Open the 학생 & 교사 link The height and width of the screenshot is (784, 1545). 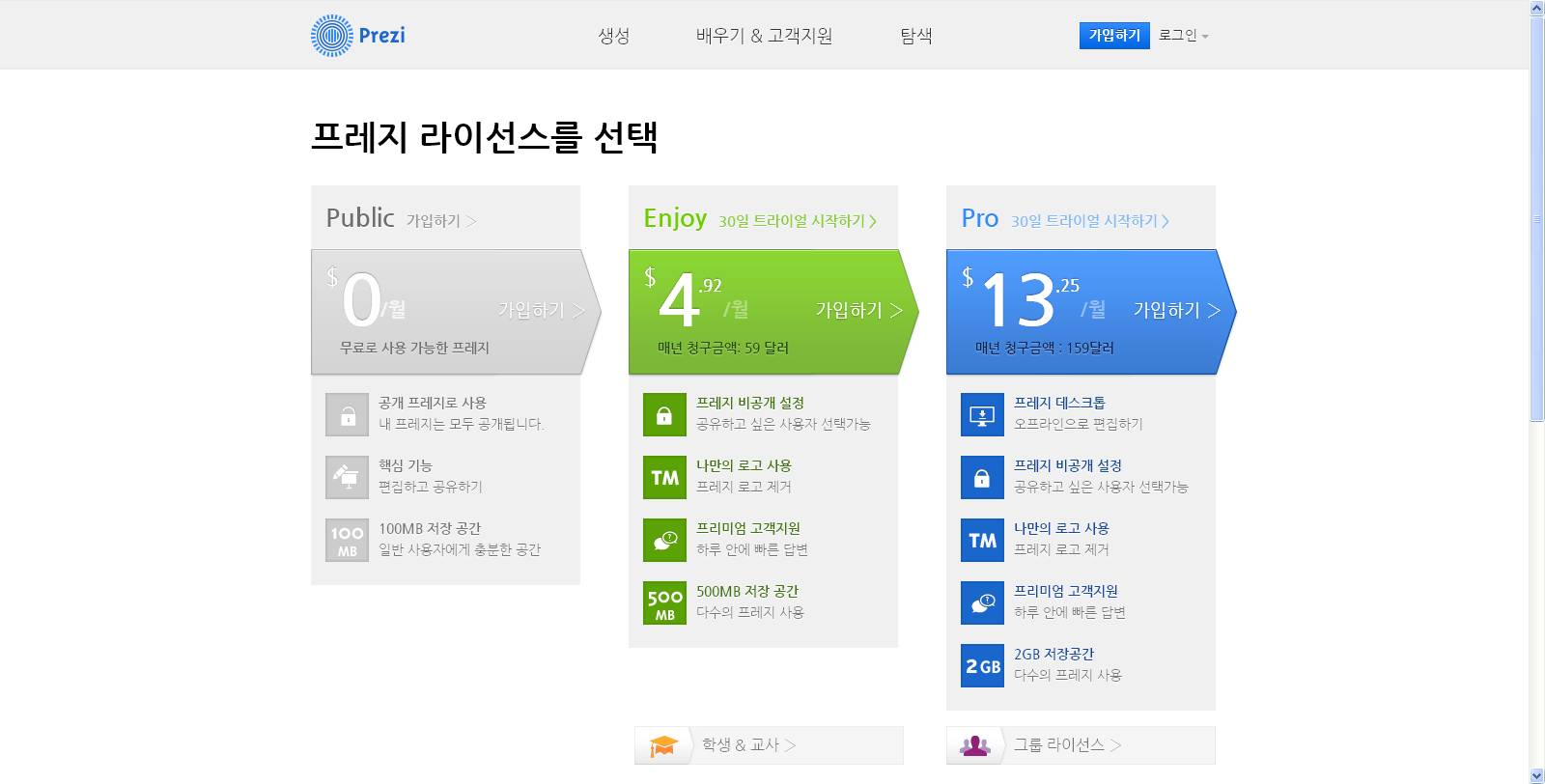pos(748,745)
